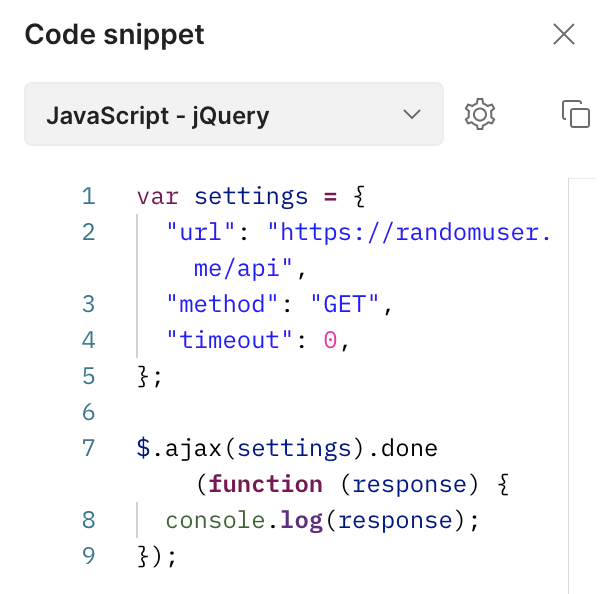Click line number 7 in the gutter
The height and width of the screenshot is (594, 606).
tap(89, 448)
